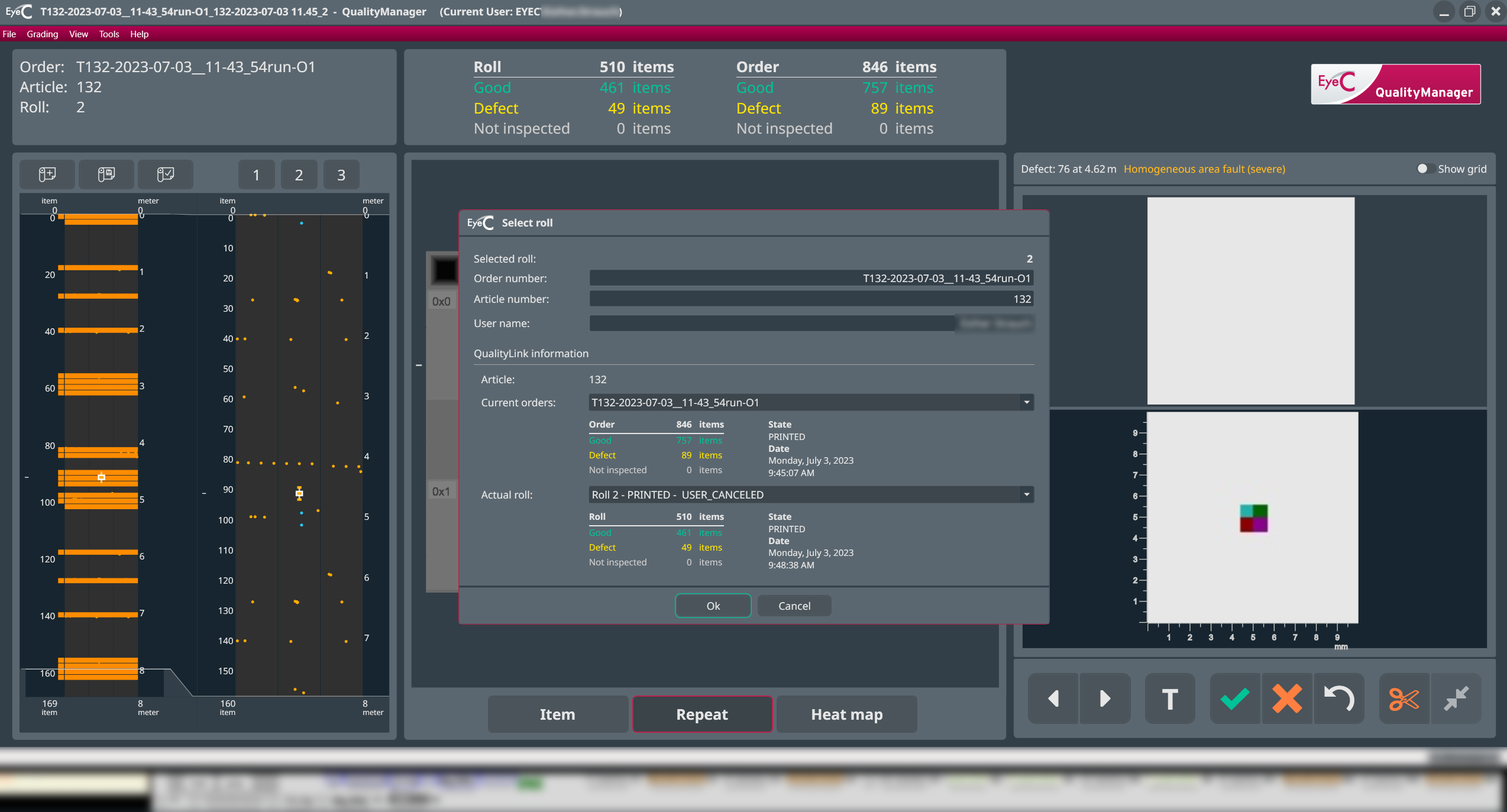Click the 0x0 position label
The image size is (1507, 812).
point(441,302)
